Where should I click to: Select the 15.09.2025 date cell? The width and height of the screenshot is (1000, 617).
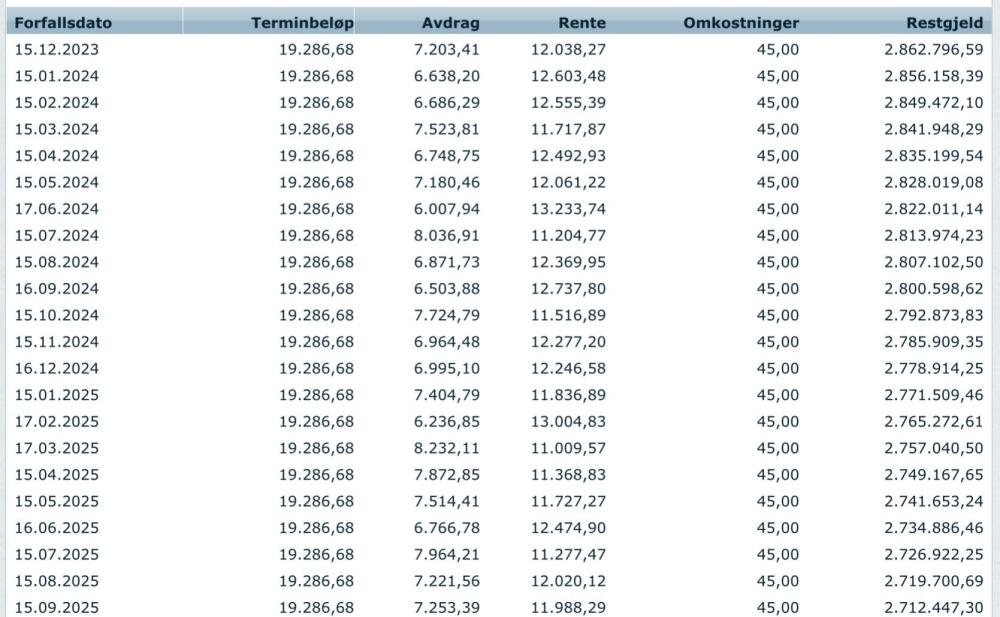pyautogui.click(x=58, y=607)
